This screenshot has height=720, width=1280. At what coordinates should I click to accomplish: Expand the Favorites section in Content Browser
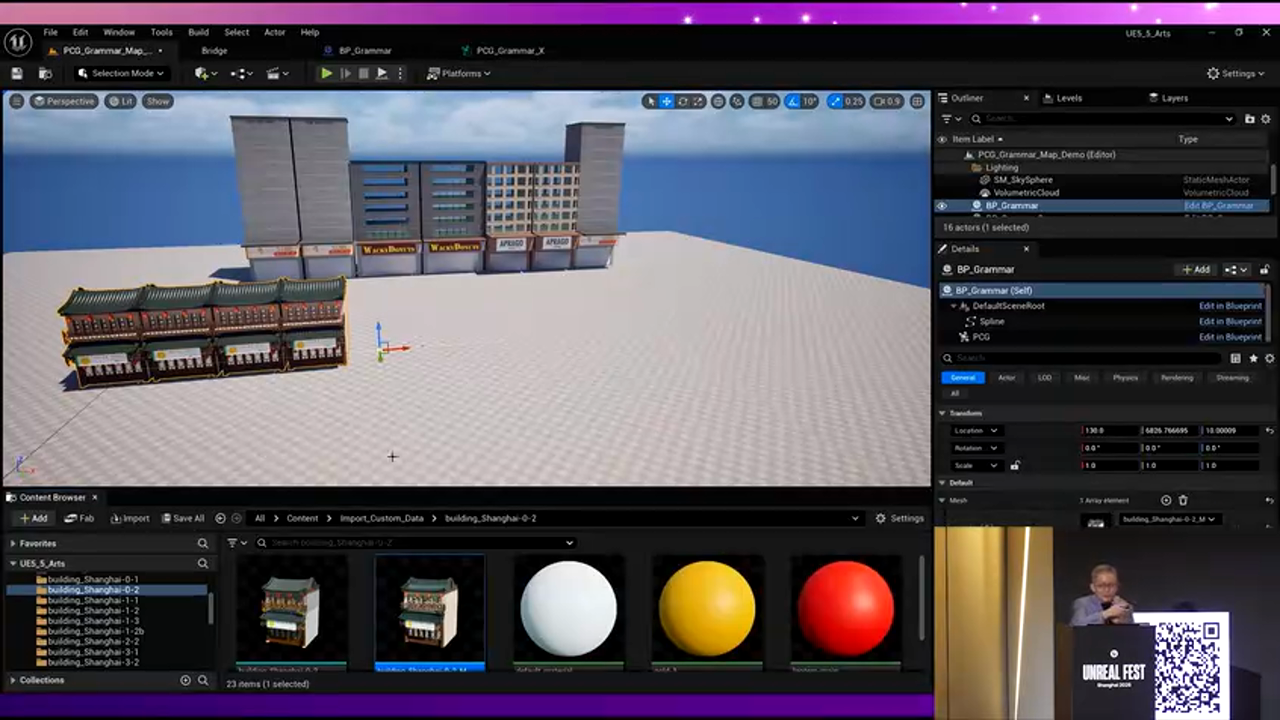[x=13, y=543]
